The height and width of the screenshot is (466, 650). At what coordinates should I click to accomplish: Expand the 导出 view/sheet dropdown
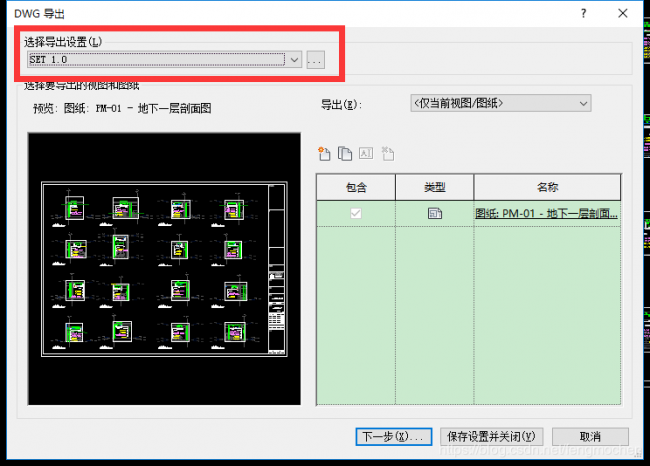pos(500,103)
